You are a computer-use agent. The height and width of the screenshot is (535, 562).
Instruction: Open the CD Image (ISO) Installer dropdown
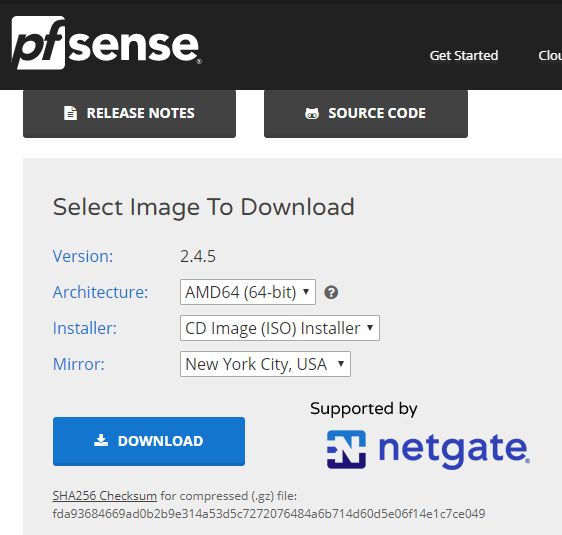280,328
